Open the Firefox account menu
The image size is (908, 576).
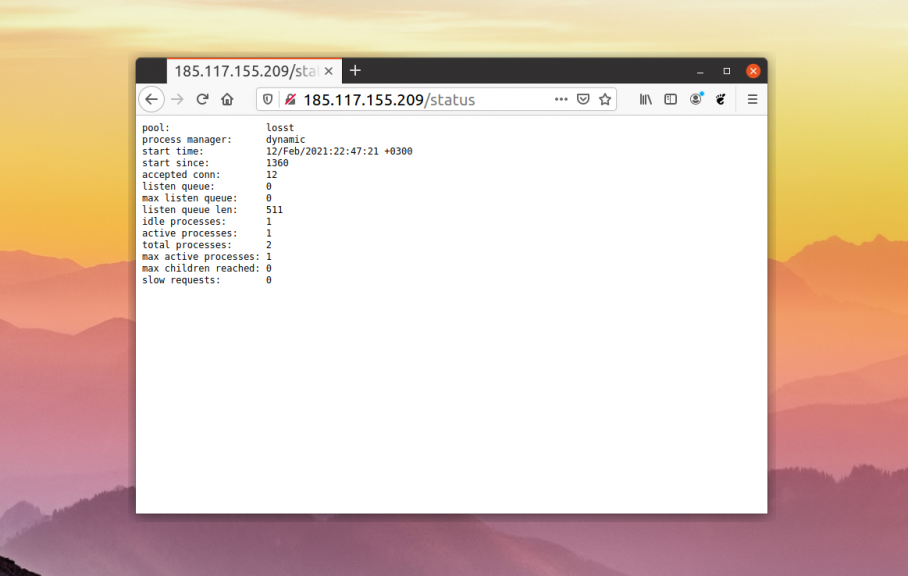coord(696,100)
